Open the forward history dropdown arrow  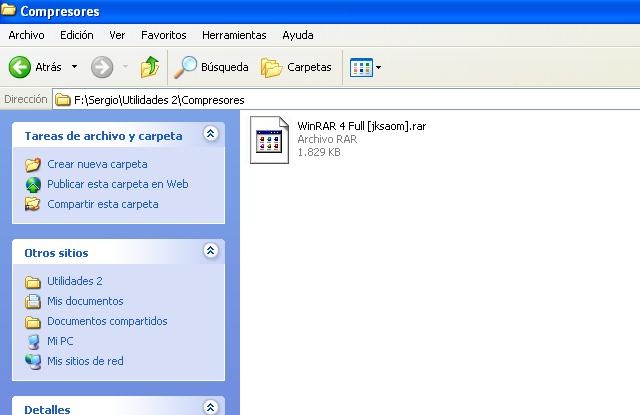[x=125, y=67]
